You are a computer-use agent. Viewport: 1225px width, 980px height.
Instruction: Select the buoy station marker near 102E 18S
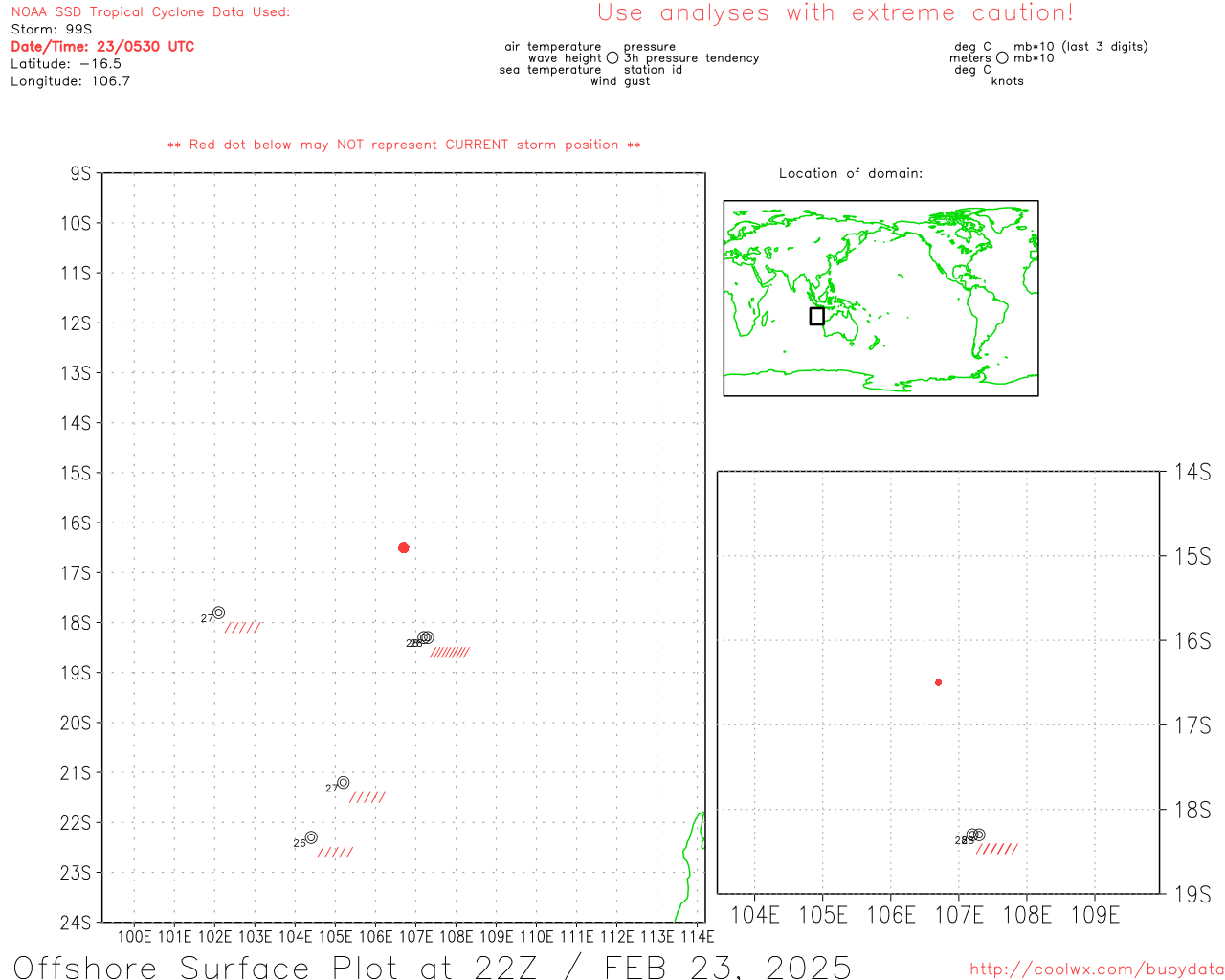(218, 612)
